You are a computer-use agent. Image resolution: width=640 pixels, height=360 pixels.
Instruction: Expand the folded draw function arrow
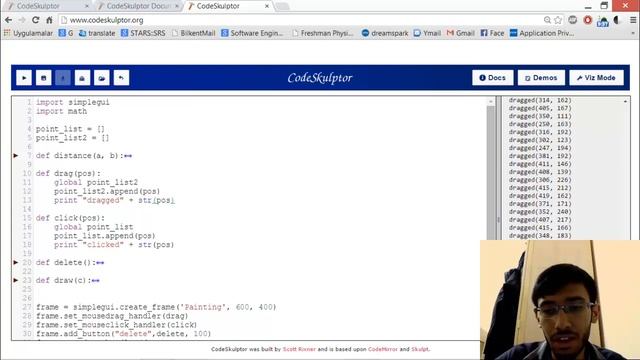[x=16, y=280]
